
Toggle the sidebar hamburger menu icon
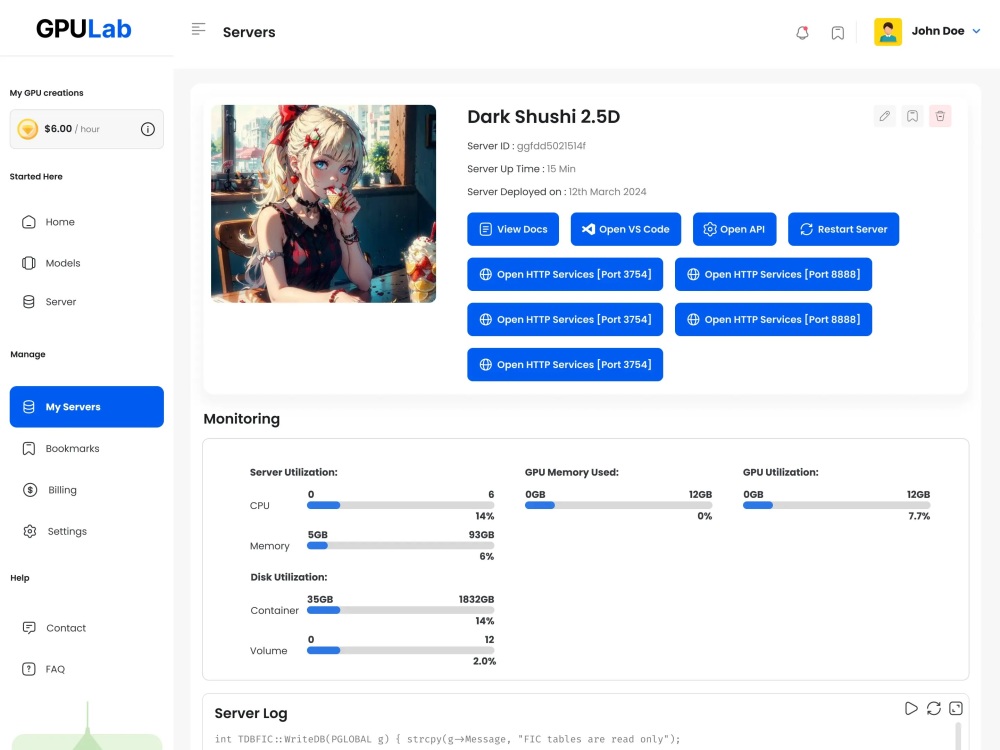point(198,29)
